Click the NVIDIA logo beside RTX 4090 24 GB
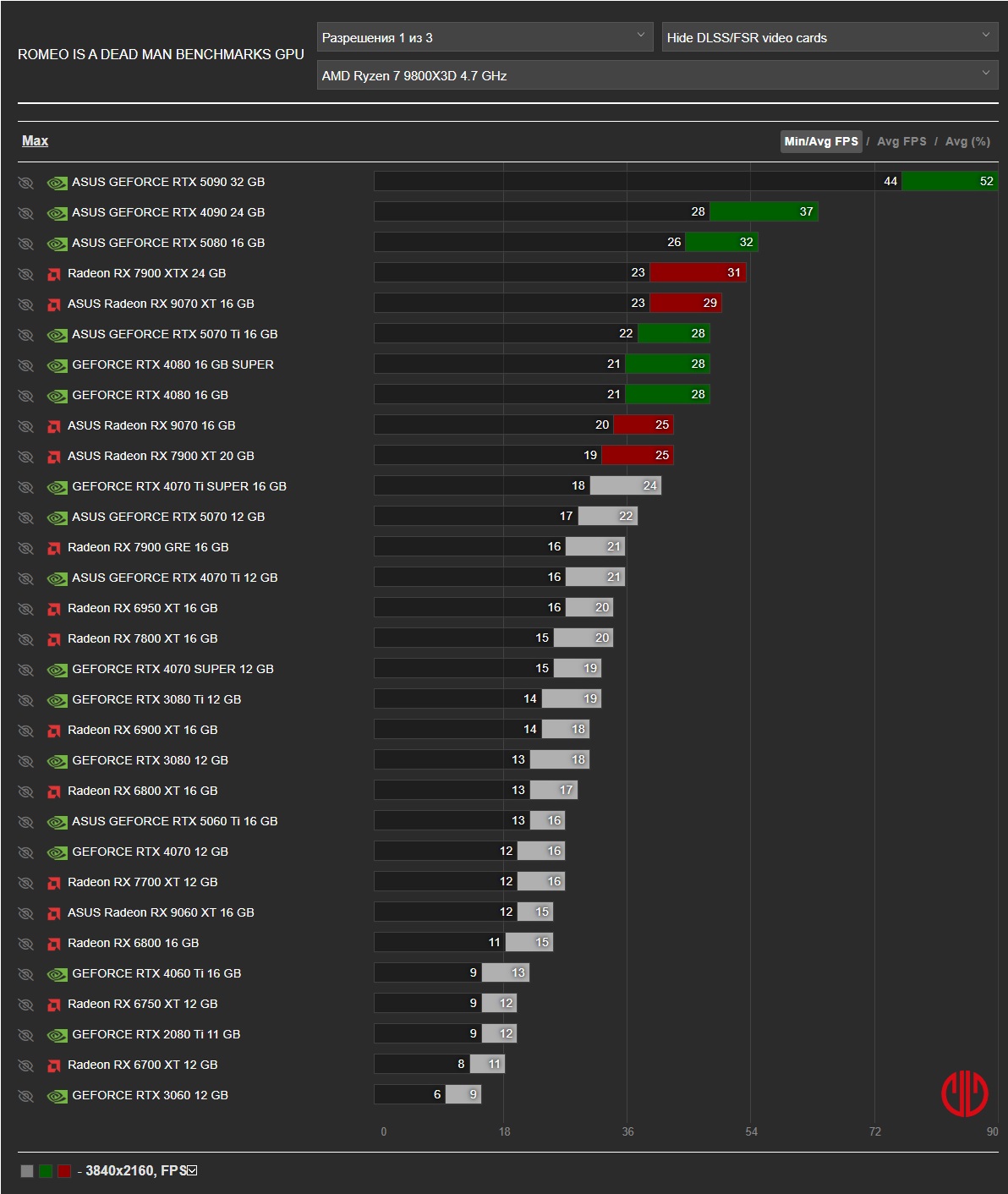Image resolution: width=1008 pixels, height=1194 pixels. click(57, 213)
